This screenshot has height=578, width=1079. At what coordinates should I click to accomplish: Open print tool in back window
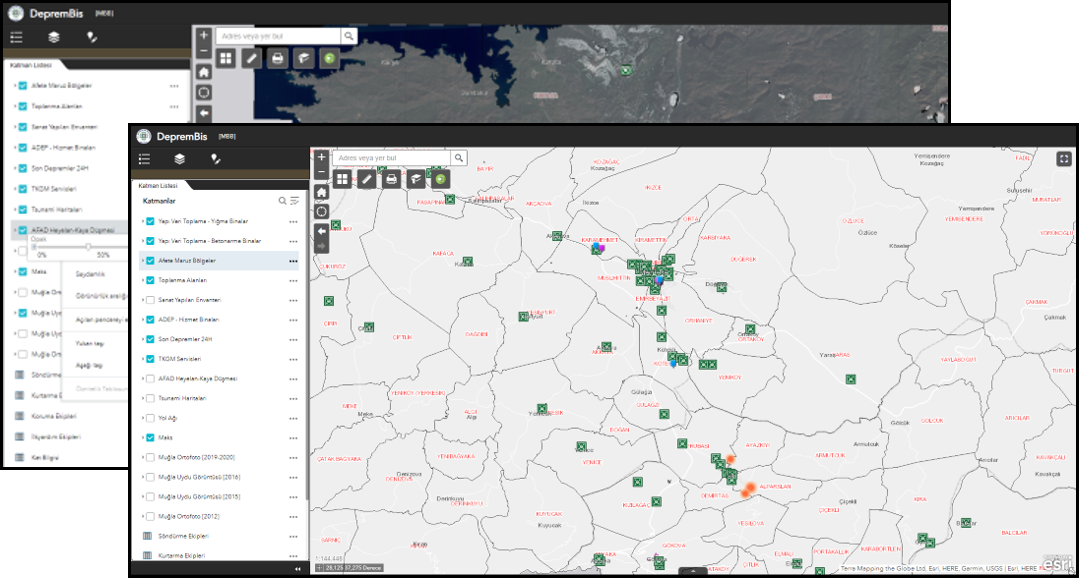[x=277, y=58]
